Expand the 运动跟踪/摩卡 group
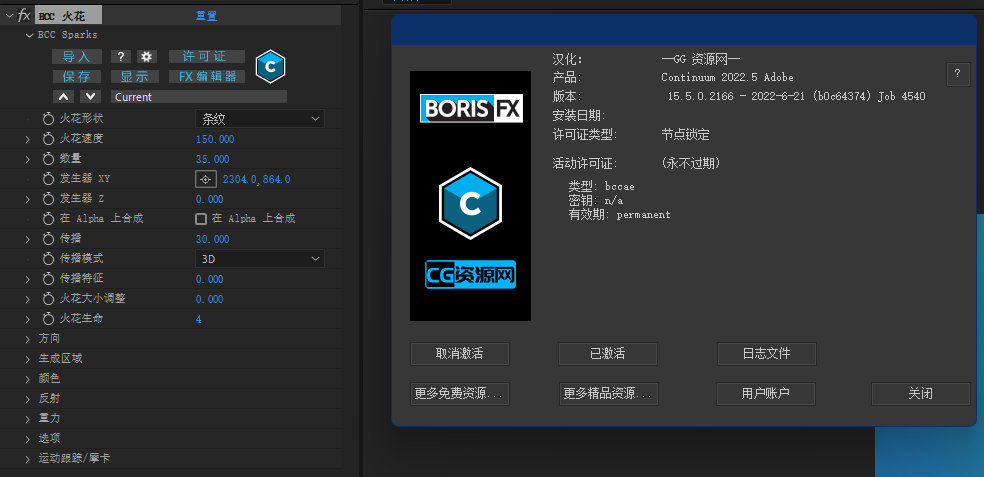This screenshot has width=984, height=477. pos(28,459)
